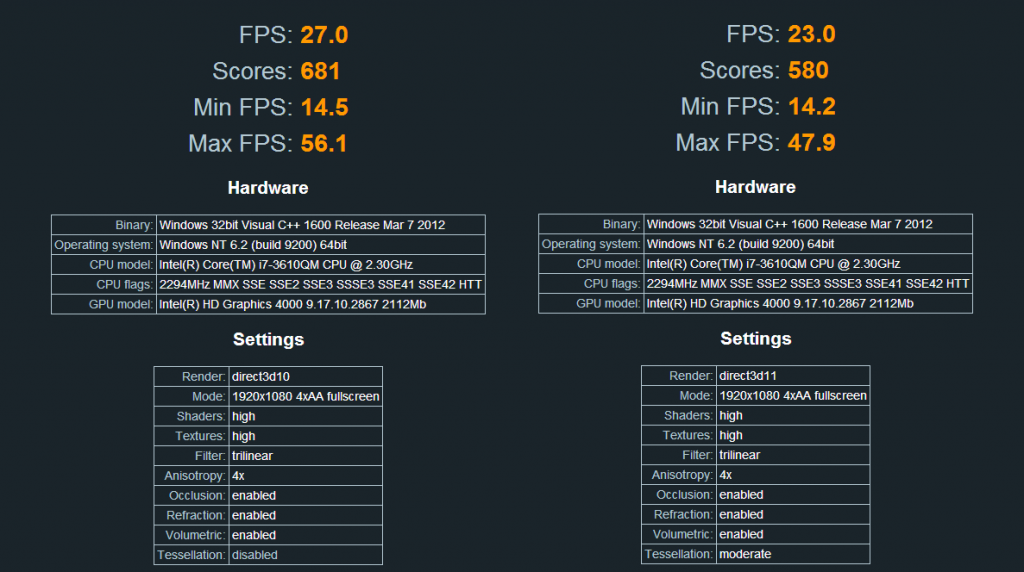The height and width of the screenshot is (572, 1024).
Task: Click the Hardware heading above the 681 score table
Action: 268,187
